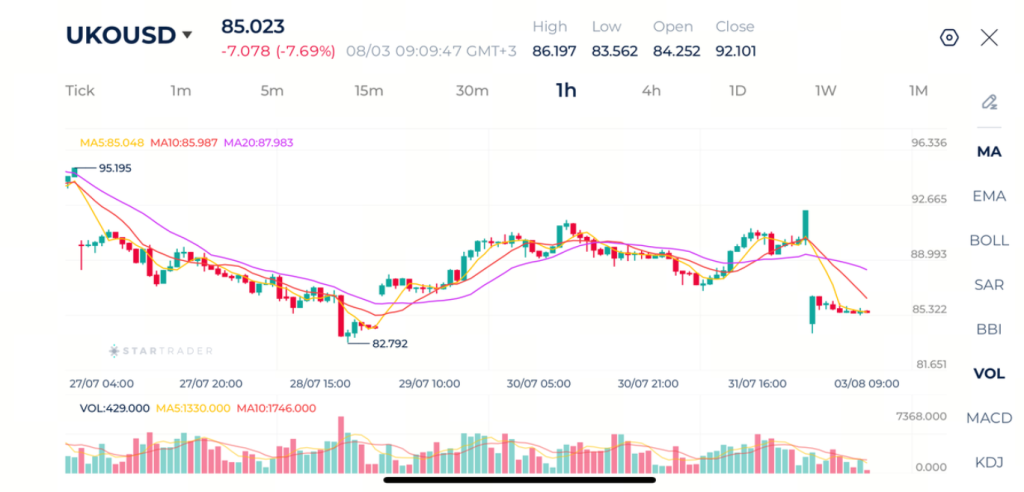Switch to the 1m timeframe

(x=181, y=91)
